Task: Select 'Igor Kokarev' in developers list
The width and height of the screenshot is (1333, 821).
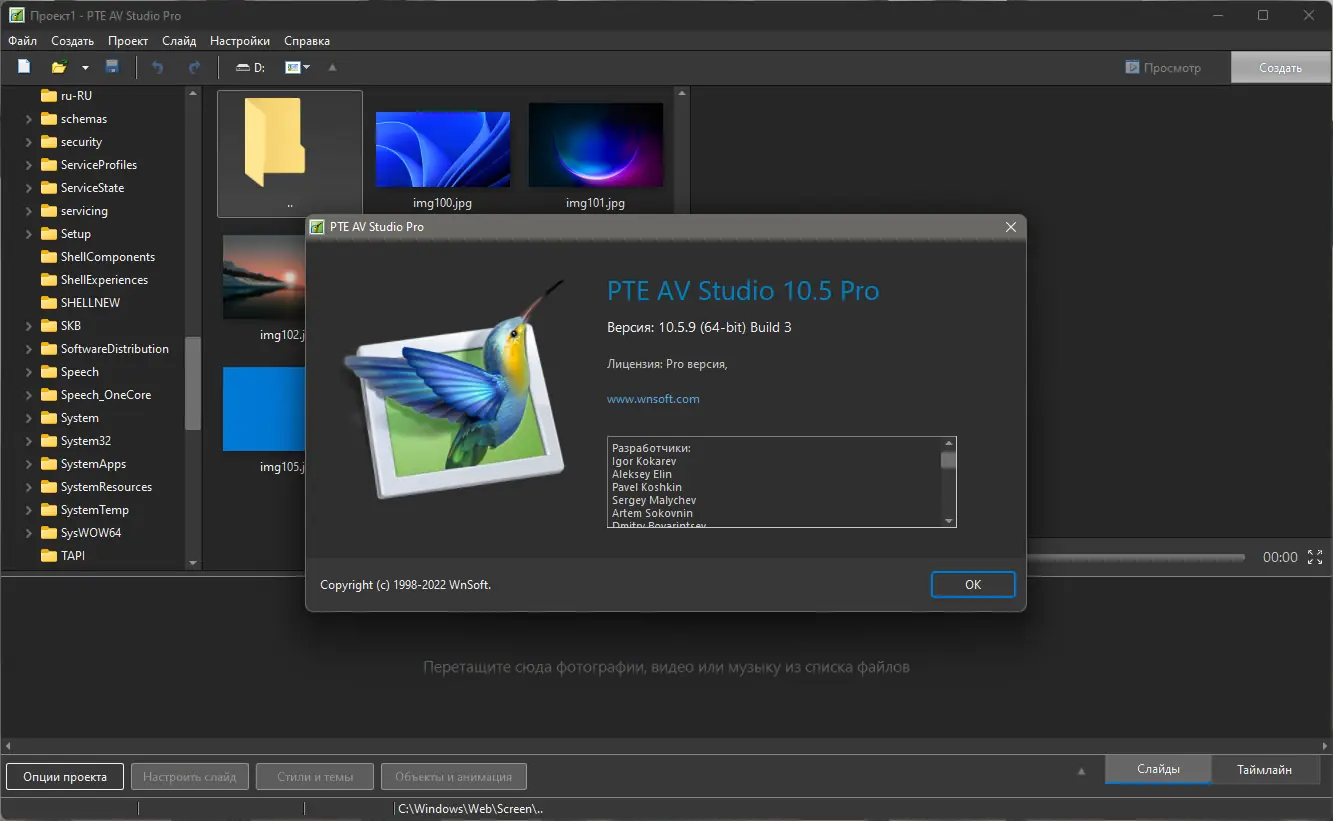Action: click(x=644, y=462)
